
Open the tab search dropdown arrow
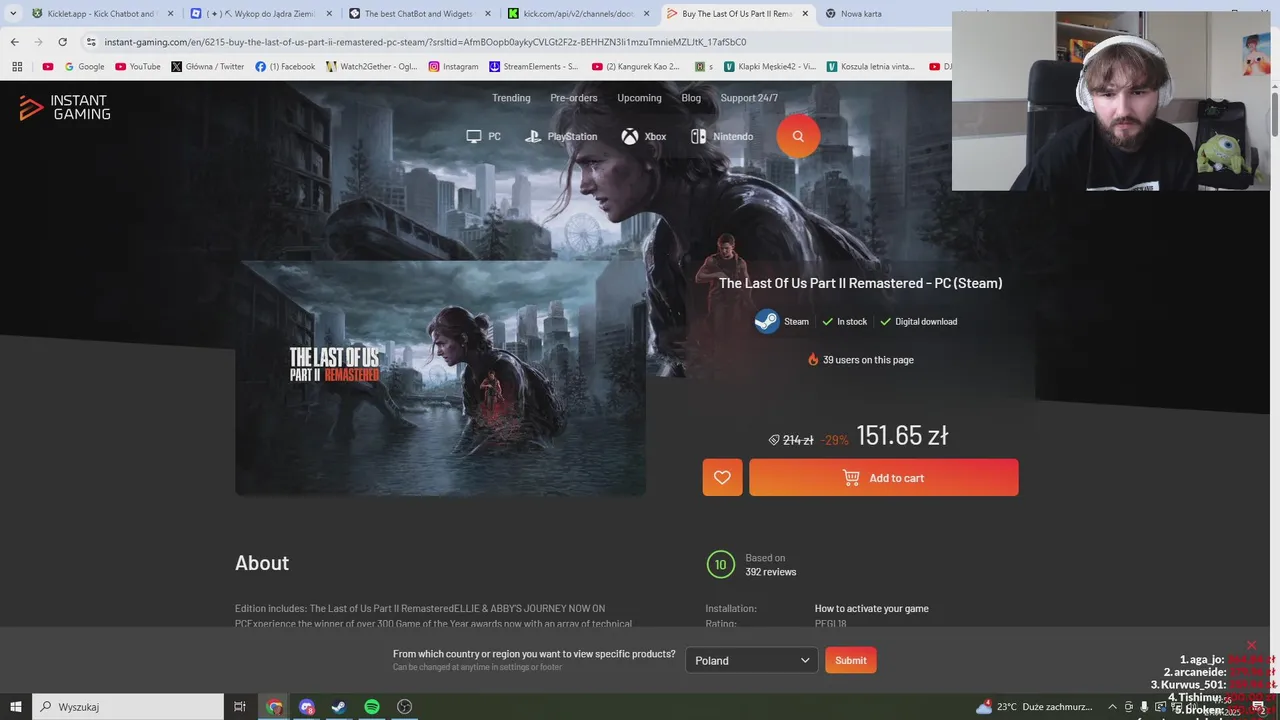(x=13, y=14)
